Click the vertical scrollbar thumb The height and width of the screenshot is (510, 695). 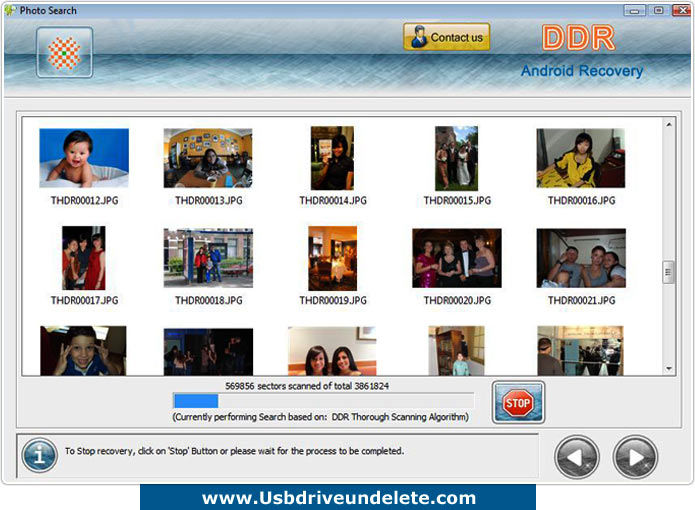668,272
